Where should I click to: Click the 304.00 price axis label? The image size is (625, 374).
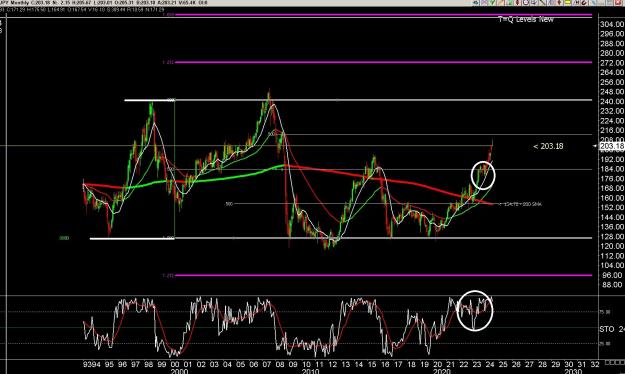612,24
